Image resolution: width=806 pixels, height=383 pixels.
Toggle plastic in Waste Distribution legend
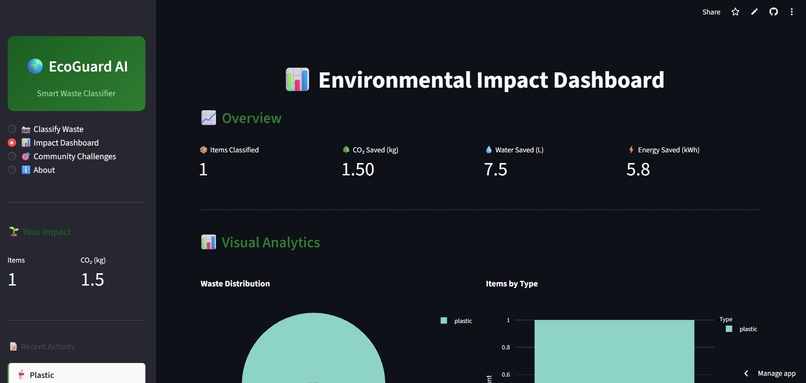pyautogui.click(x=456, y=321)
